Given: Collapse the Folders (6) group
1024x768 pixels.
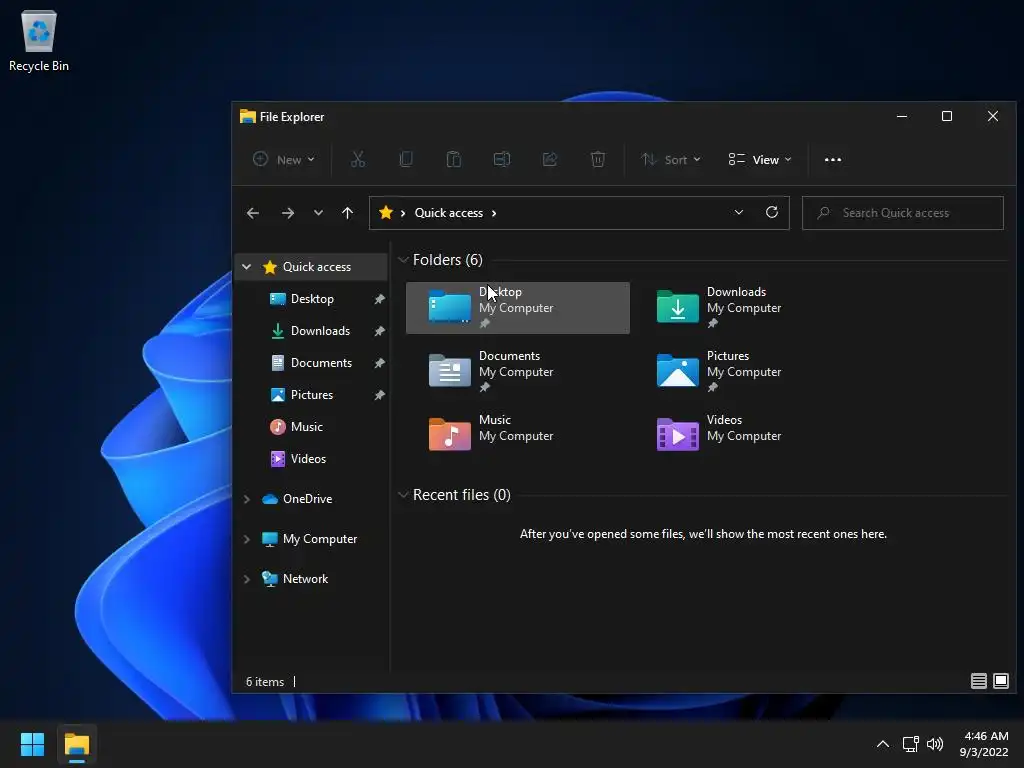Looking at the screenshot, I should [x=403, y=260].
